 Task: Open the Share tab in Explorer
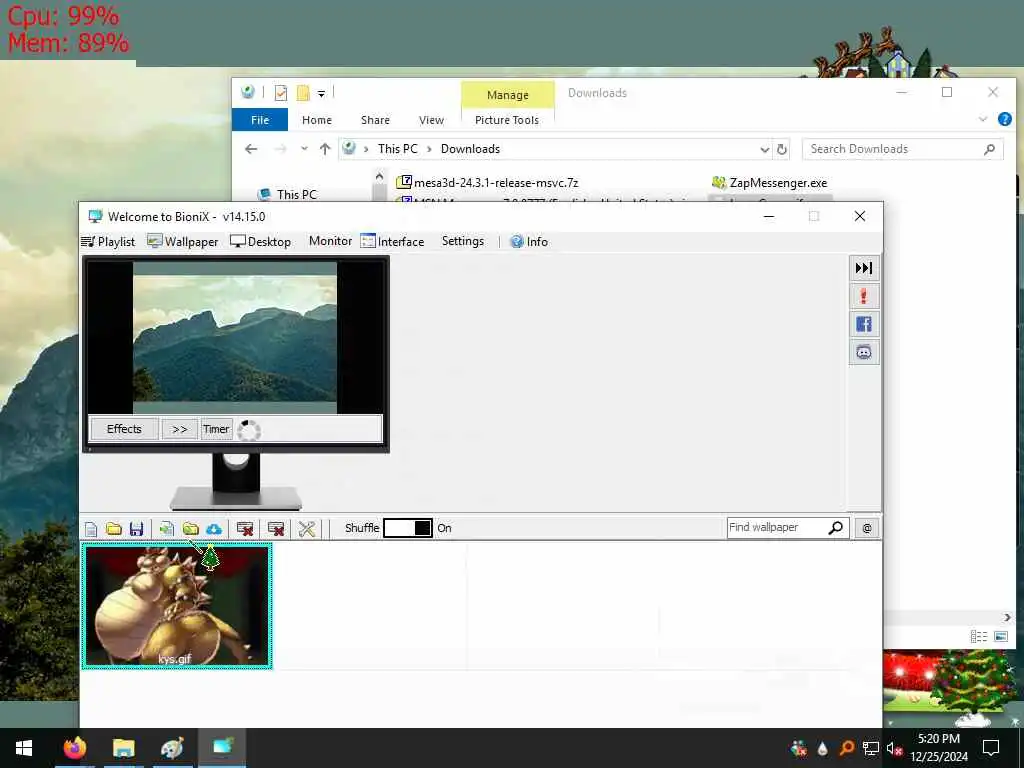click(x=376, y=120)
